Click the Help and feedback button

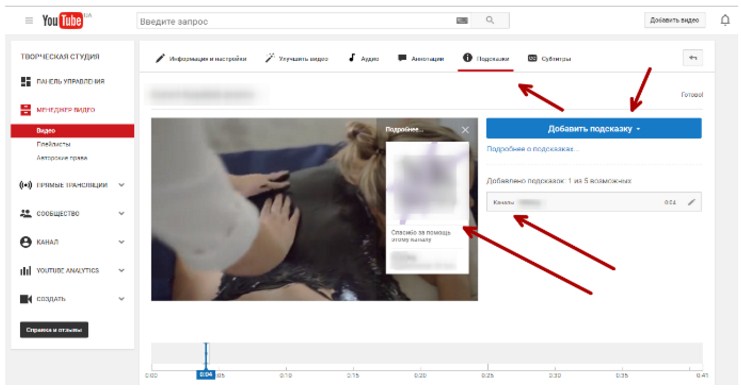[54, 330]
